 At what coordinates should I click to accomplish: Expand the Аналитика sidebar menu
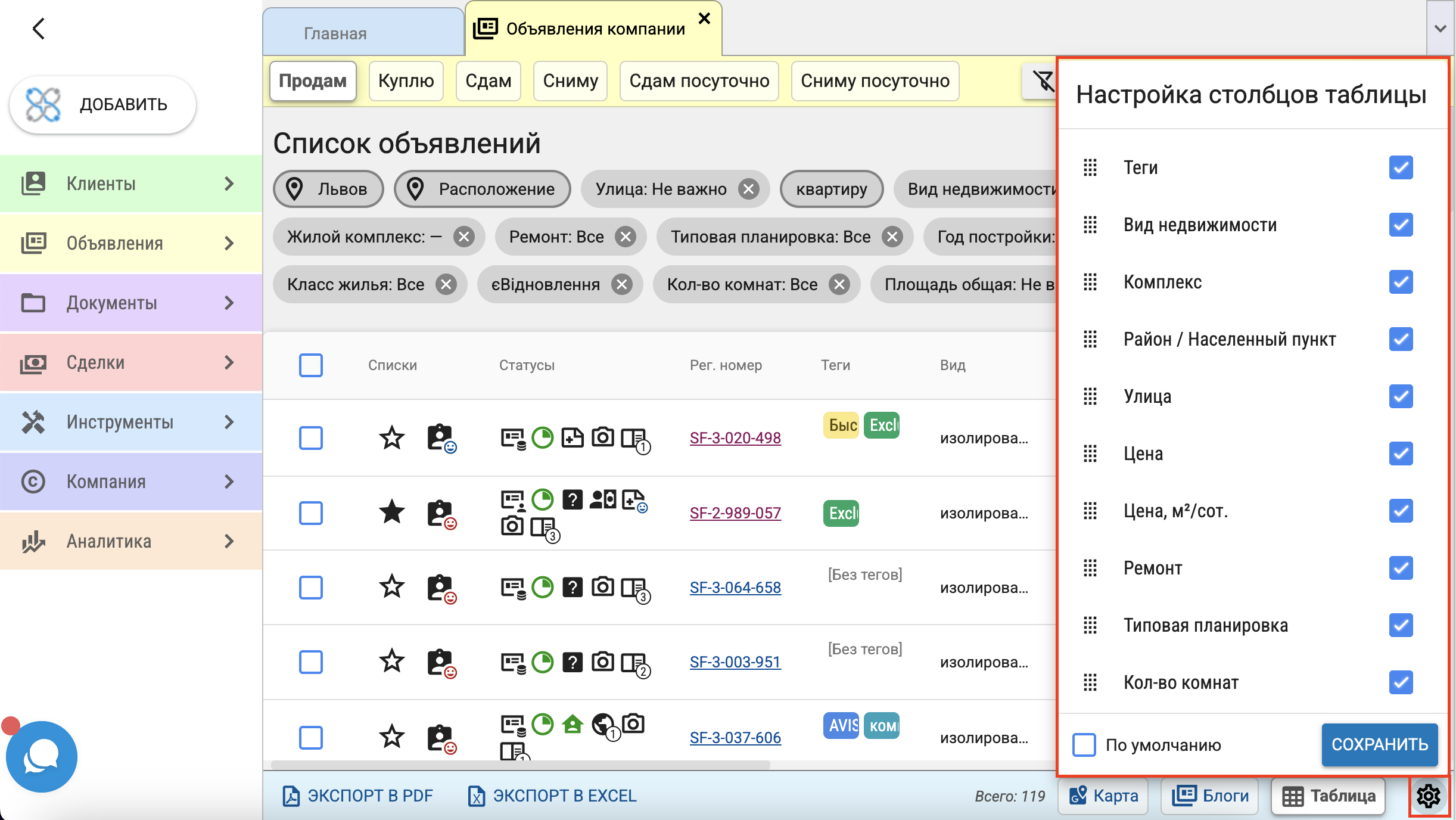131,541
